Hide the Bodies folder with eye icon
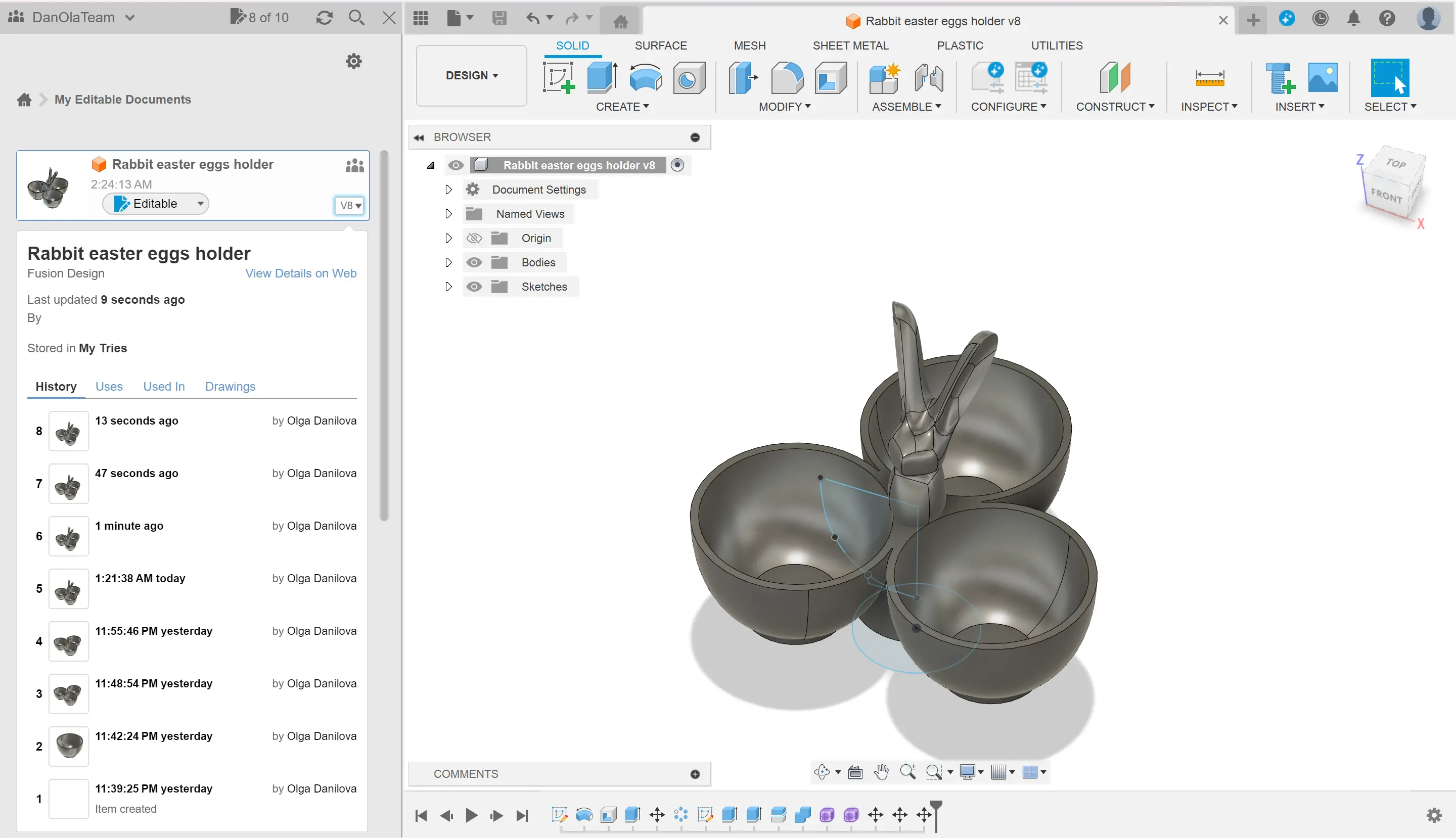 (474, 262)
